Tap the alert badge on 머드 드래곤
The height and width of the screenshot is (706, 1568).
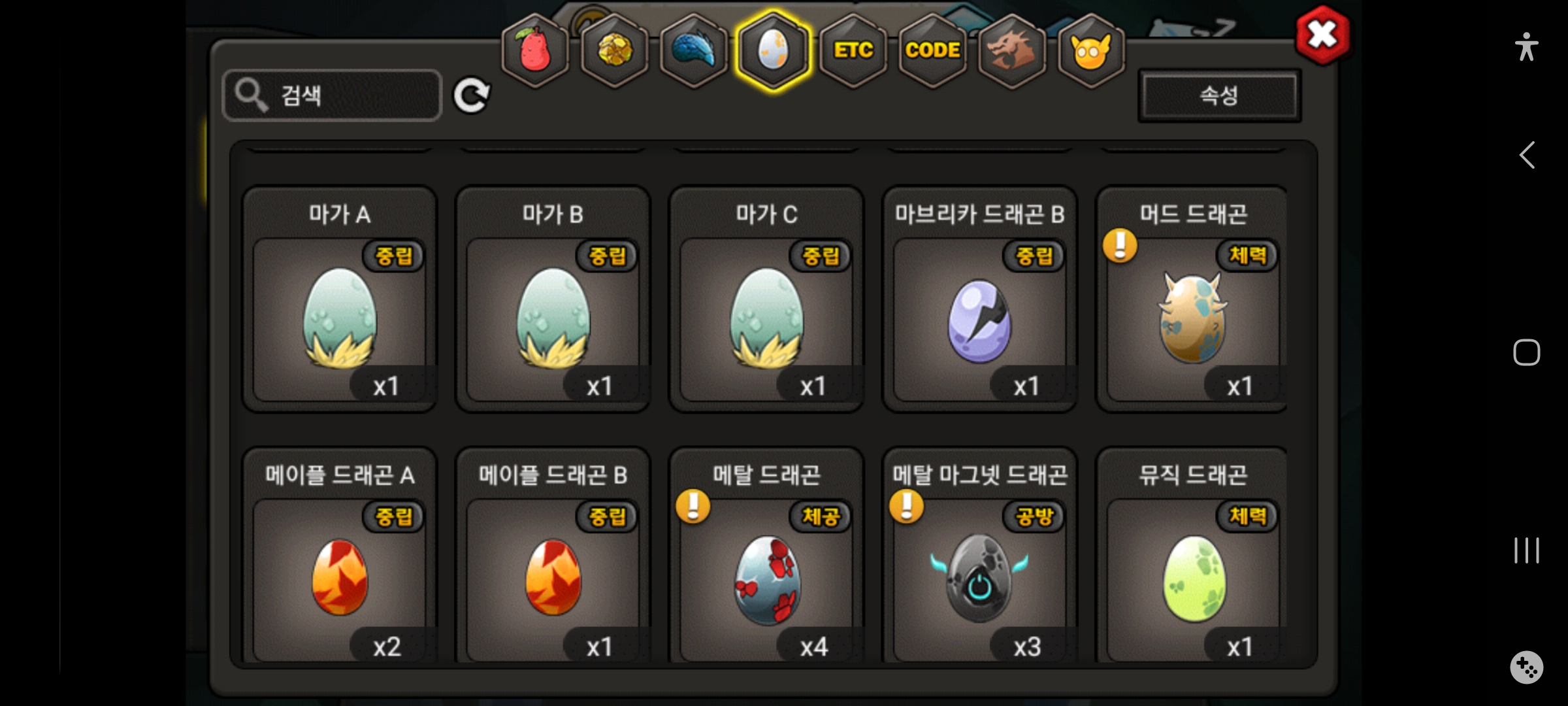(1120, 246)
